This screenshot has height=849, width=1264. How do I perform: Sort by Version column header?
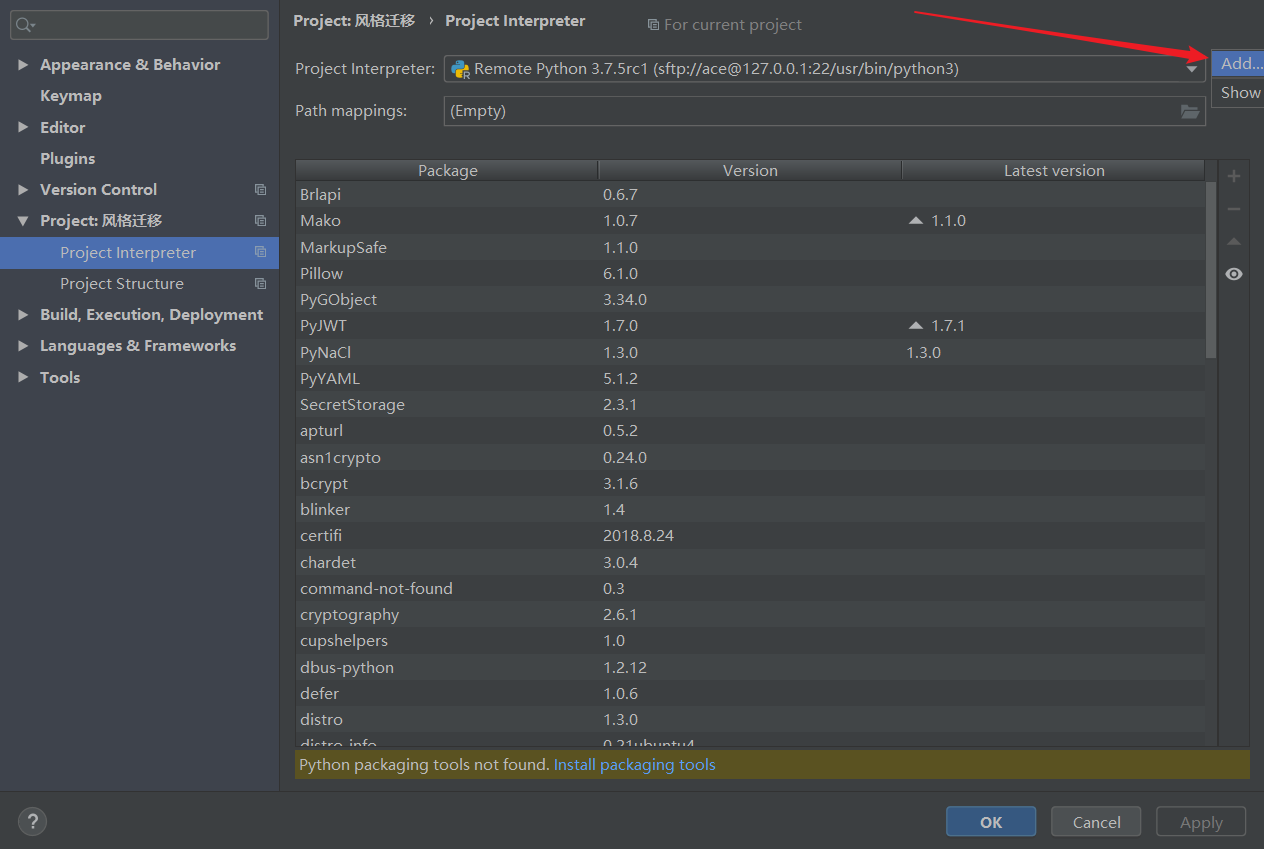(x=750, y=171)
